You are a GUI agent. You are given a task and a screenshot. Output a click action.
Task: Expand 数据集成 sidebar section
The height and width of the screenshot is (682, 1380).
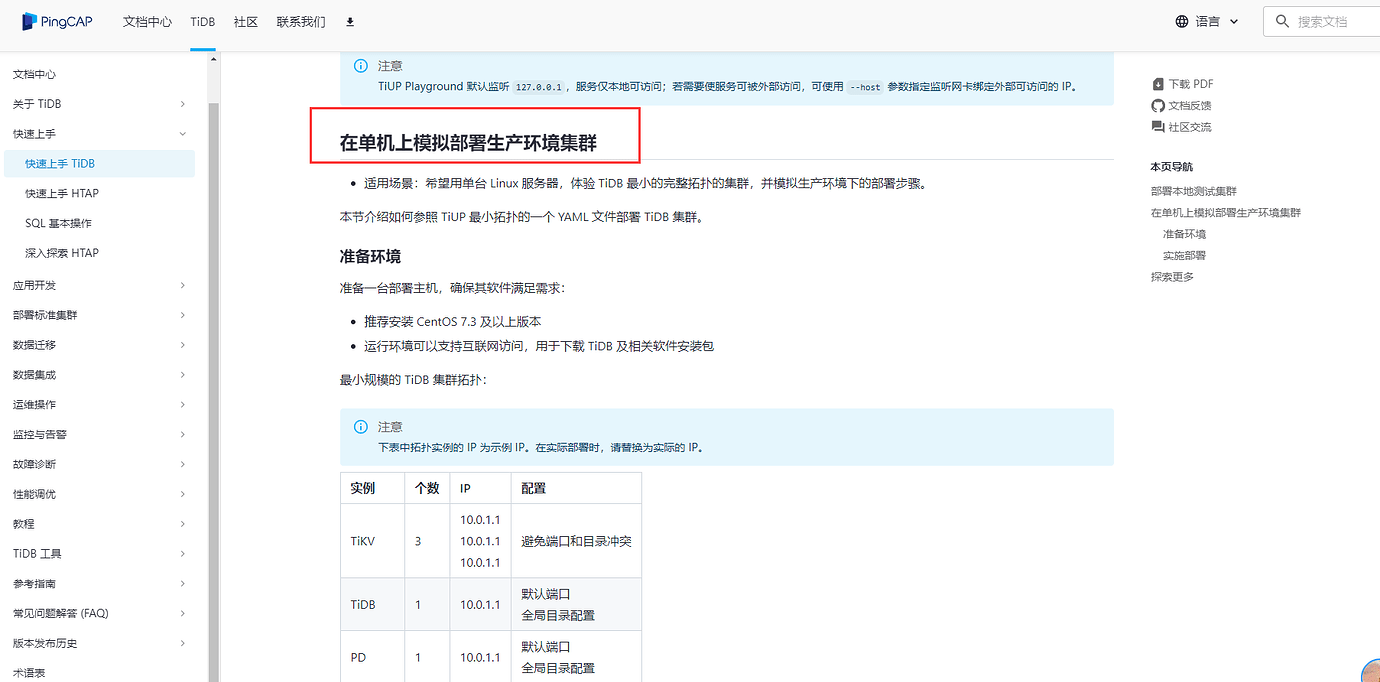(182, 375)
